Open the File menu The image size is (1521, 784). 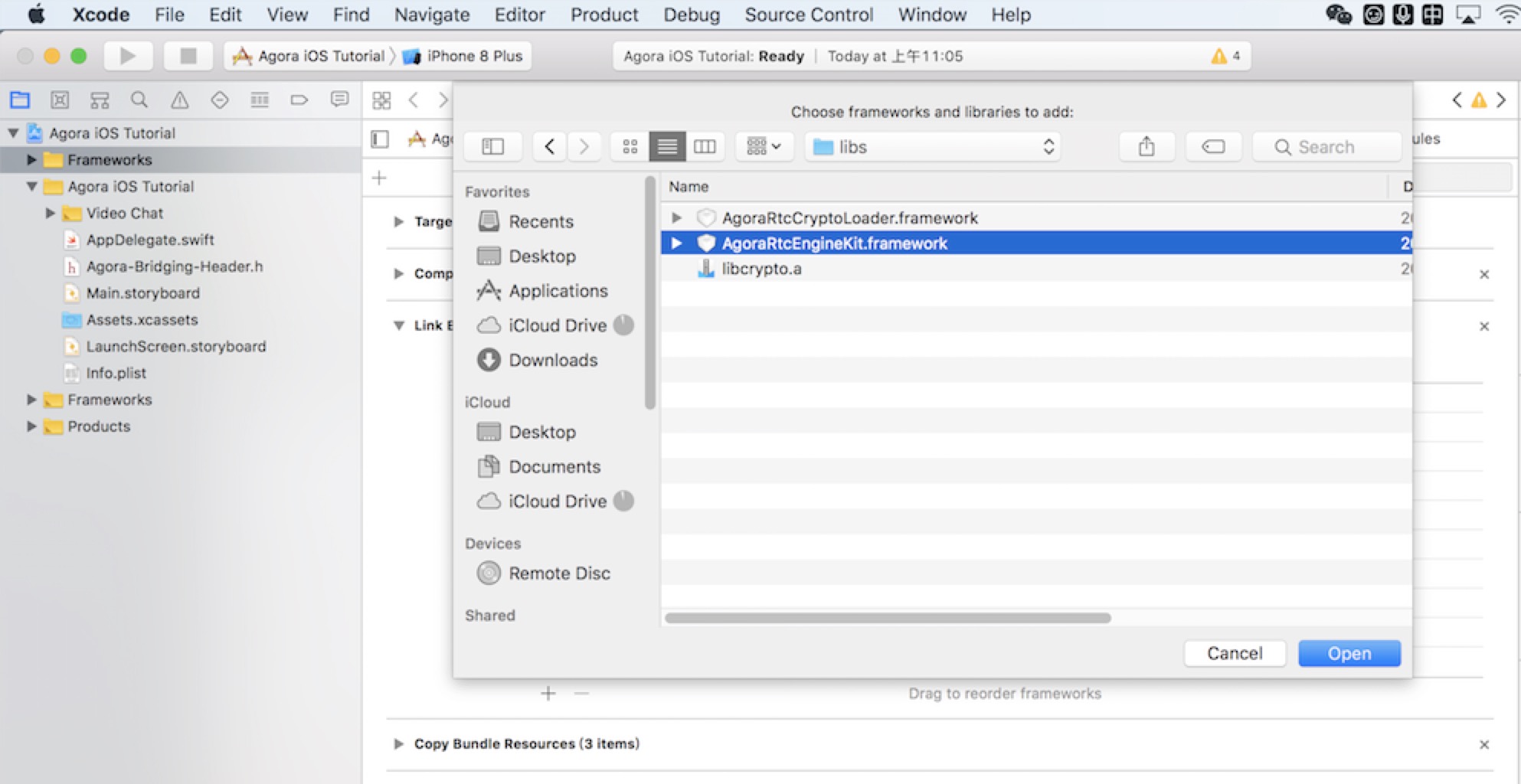[x=169, y=15]
